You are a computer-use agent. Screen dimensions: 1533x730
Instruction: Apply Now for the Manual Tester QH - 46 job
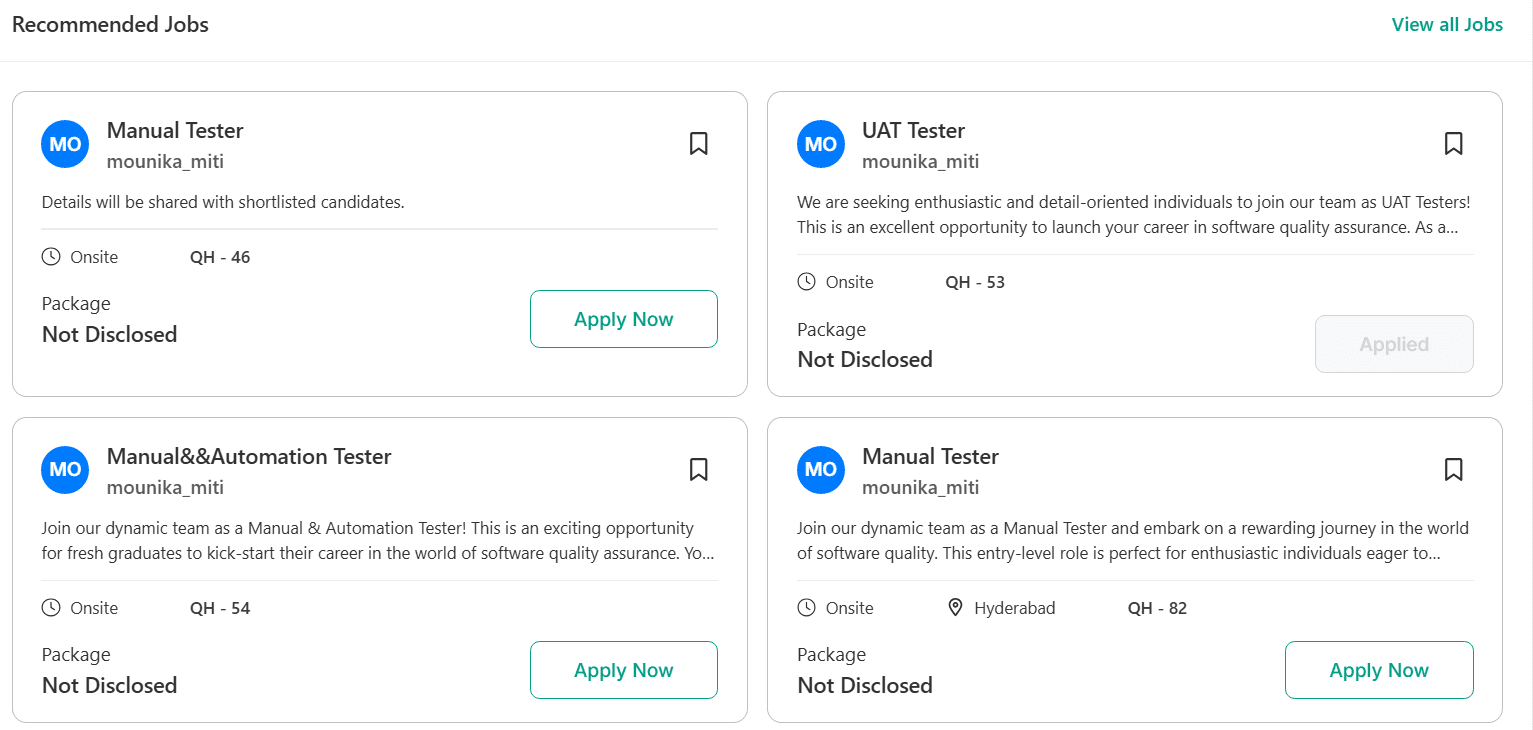623,318
